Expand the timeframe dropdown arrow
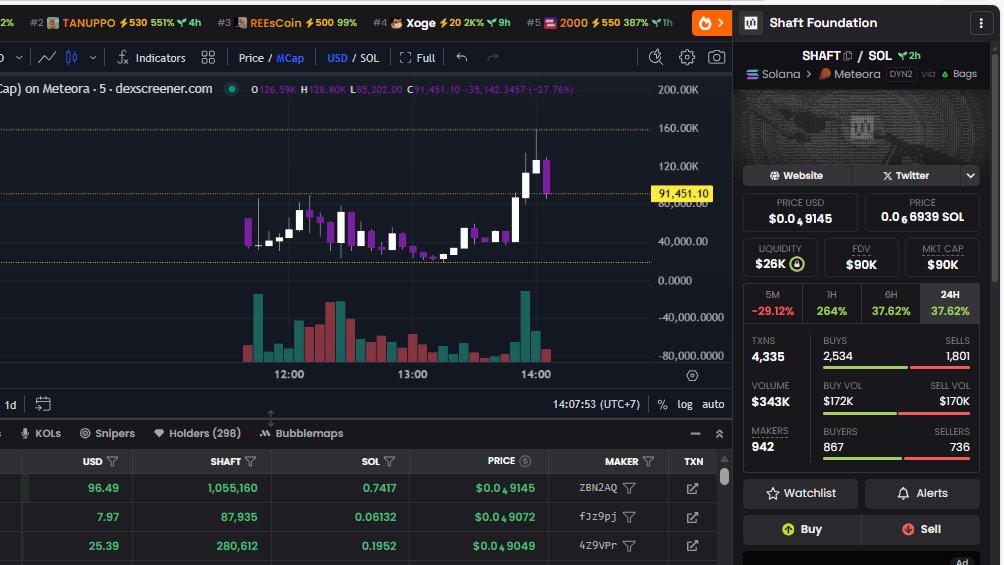This screenshot has height=565, width=1004. [19, 58]
